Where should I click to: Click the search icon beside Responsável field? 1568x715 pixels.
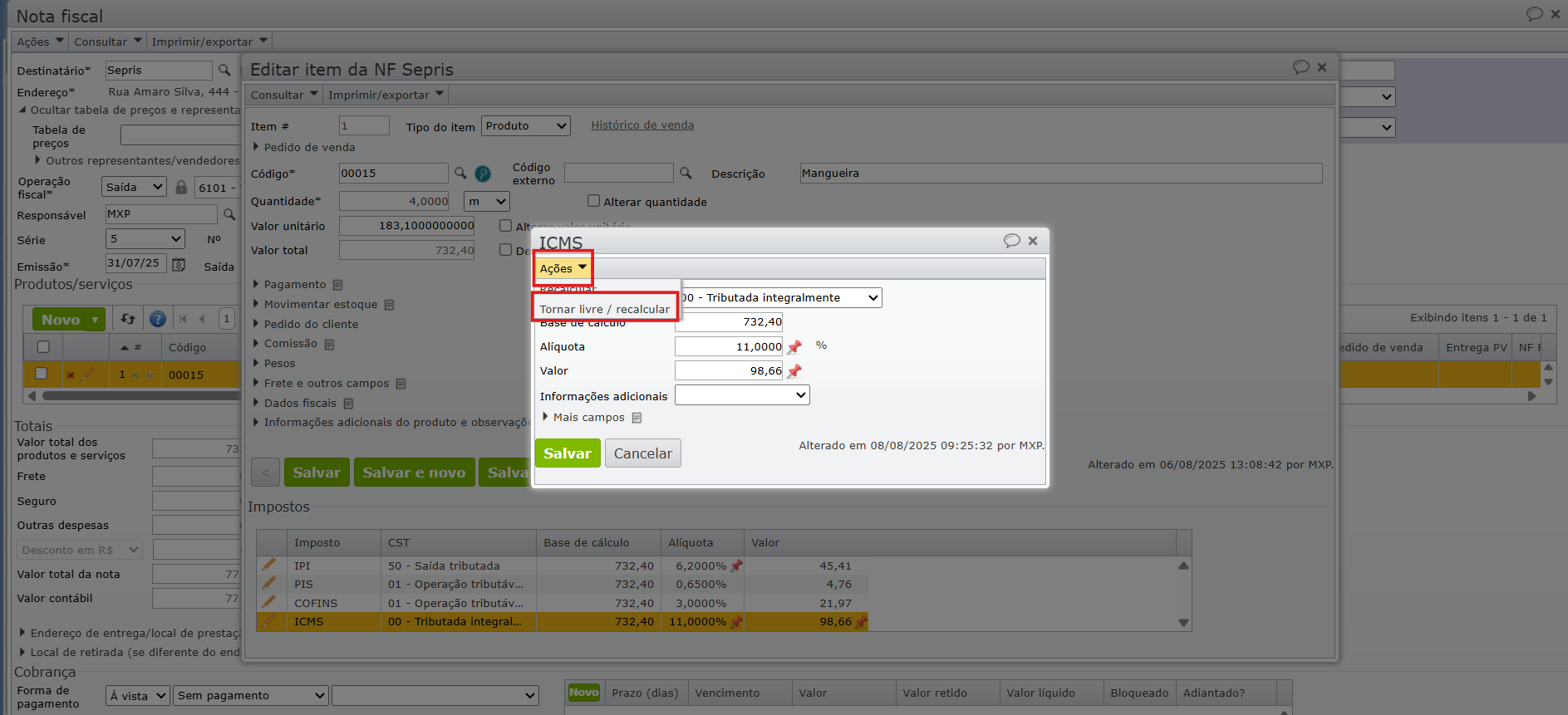[x=229, y=214]
